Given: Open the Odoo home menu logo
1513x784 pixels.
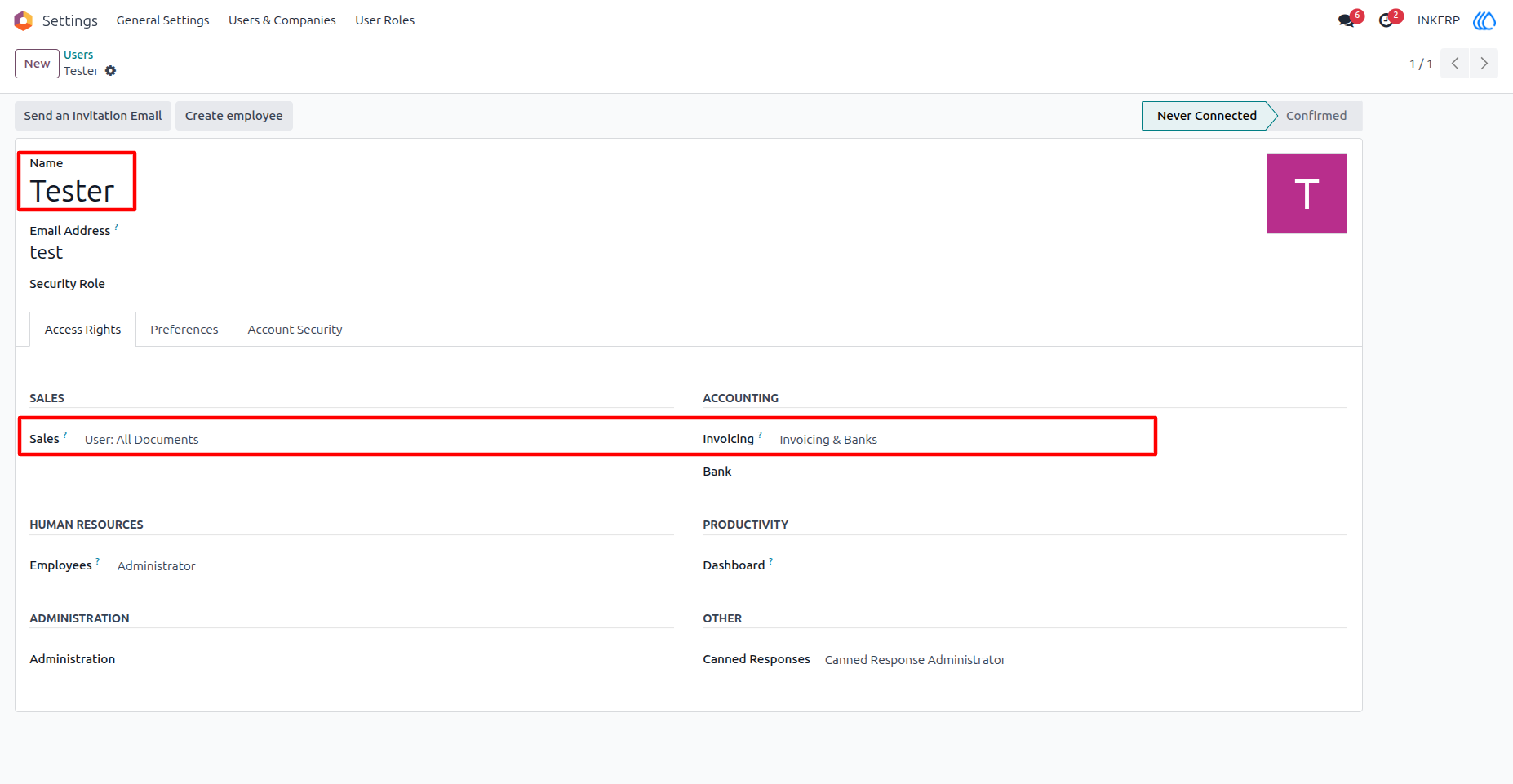Looking at the screenshot, I should 23,20.
